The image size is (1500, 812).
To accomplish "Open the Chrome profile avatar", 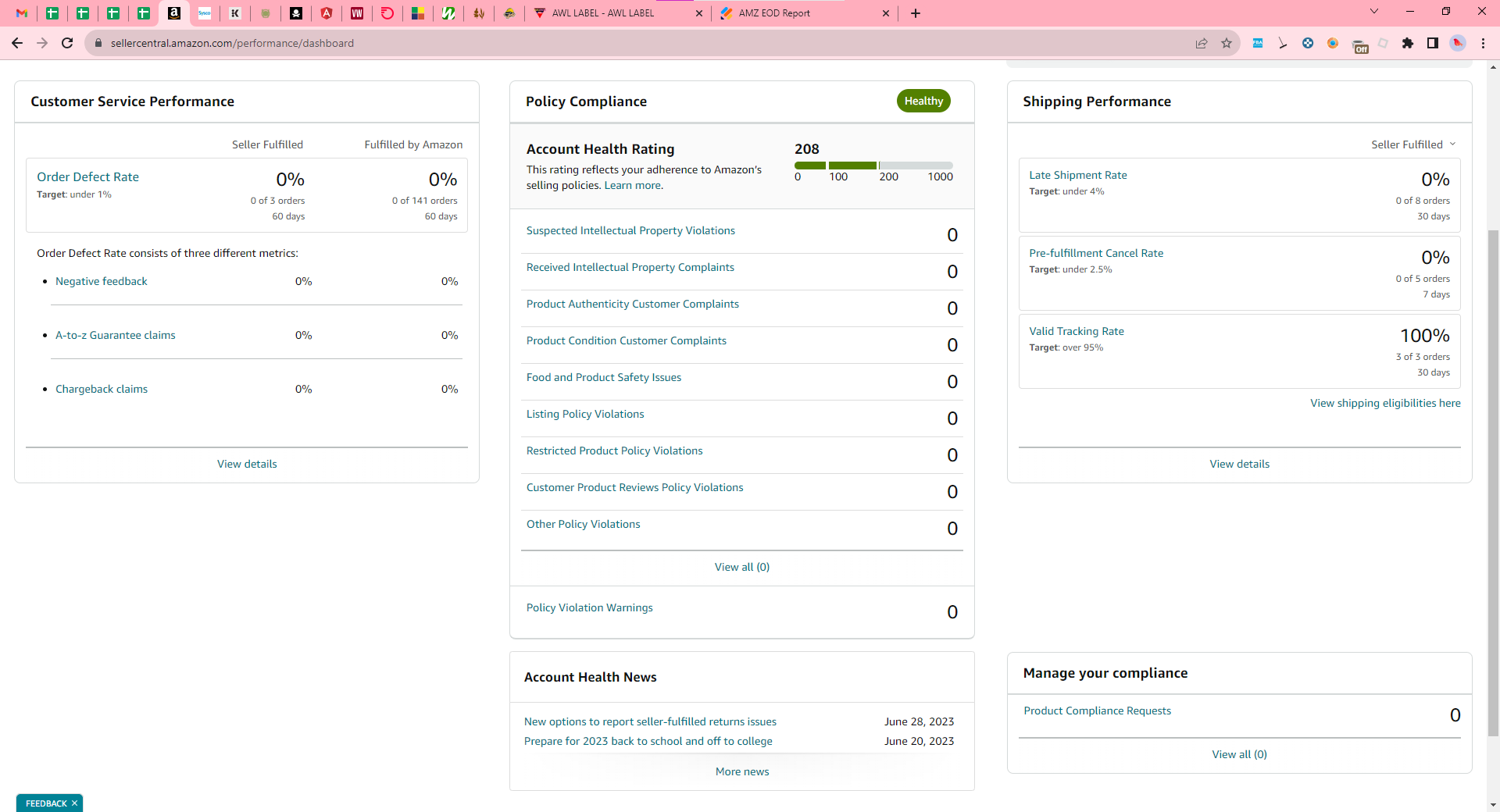I will pyautogui.click(x=1458, y=43).
